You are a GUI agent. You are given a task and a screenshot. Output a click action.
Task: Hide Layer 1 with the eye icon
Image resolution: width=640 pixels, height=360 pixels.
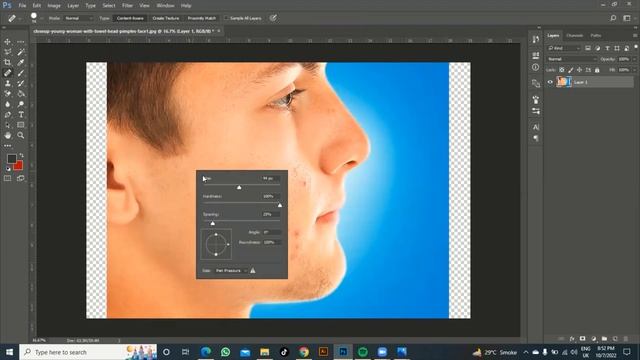pos(550,82)
